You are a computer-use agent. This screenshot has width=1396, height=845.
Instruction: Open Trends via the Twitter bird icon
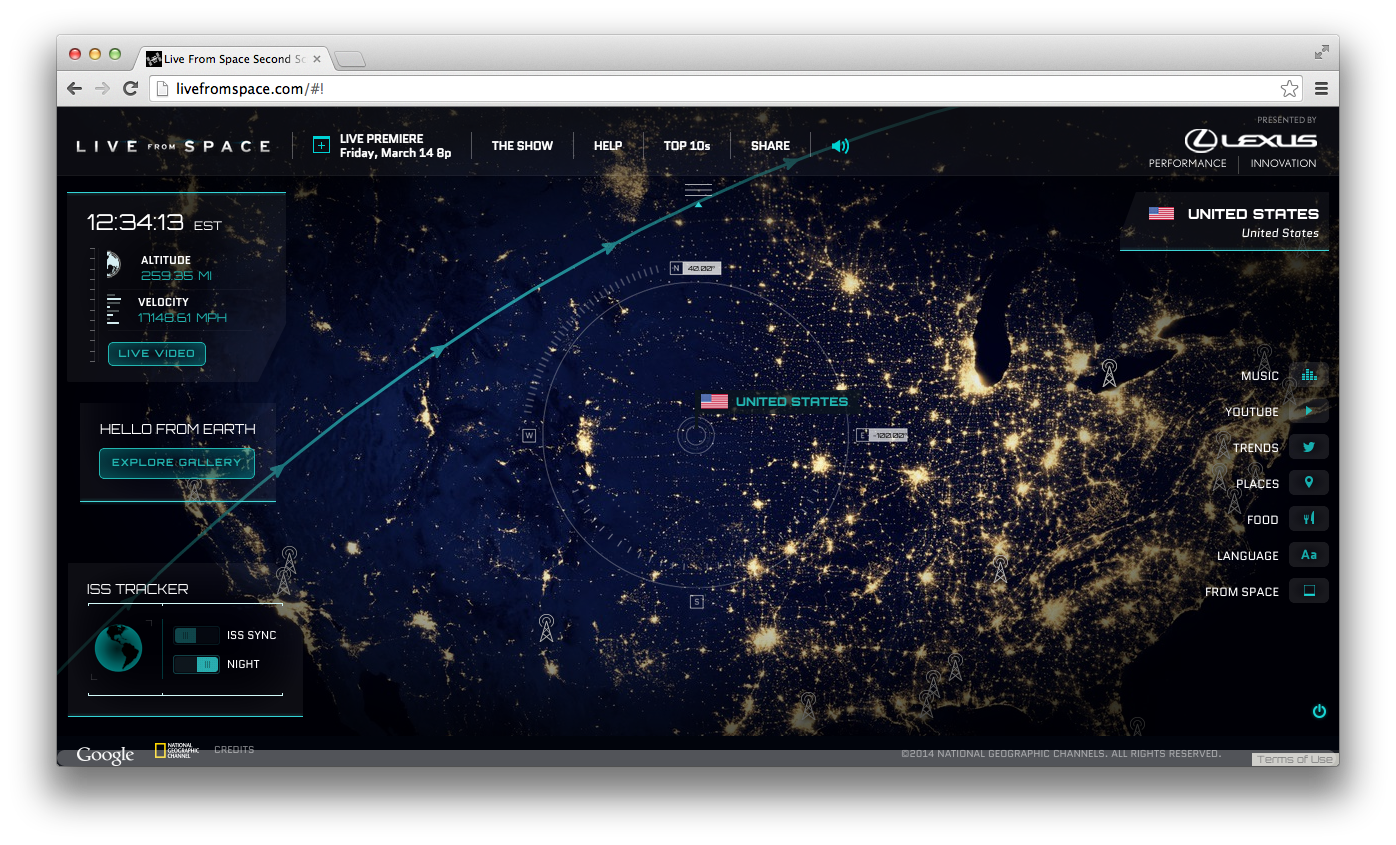(x=1309, y=447)
